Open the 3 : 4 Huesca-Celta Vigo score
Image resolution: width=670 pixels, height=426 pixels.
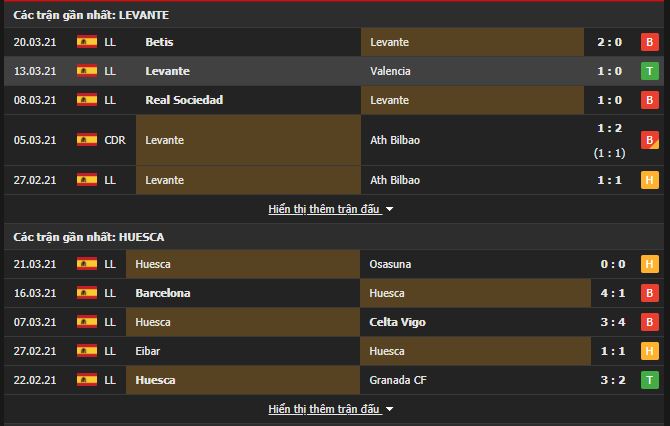[612, 322]
